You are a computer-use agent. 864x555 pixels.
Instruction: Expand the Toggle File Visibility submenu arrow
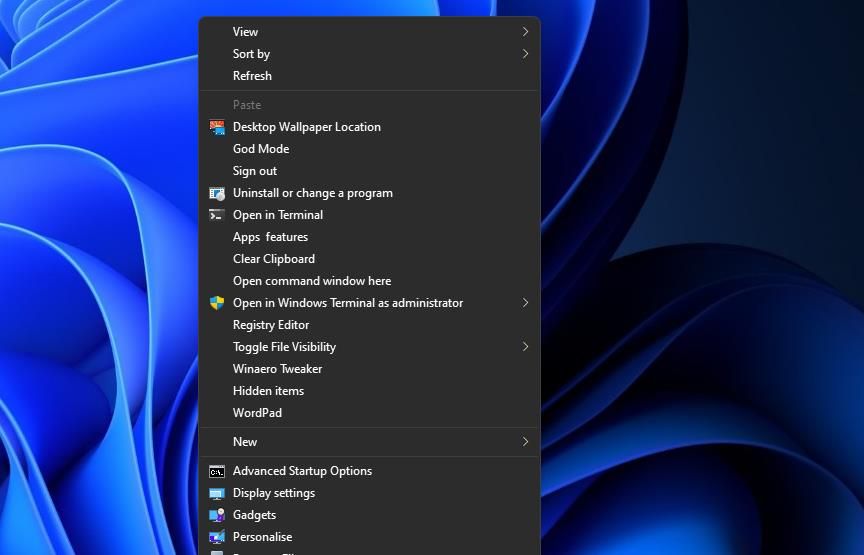(525, 347)
